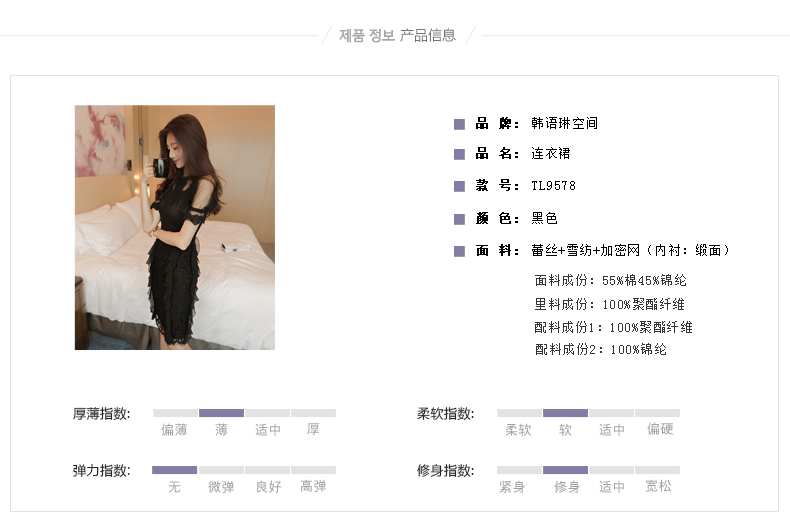The image size is (790, 518).
Task: Click the 微弹 elasticity label
Action: [x=221, y=487]
